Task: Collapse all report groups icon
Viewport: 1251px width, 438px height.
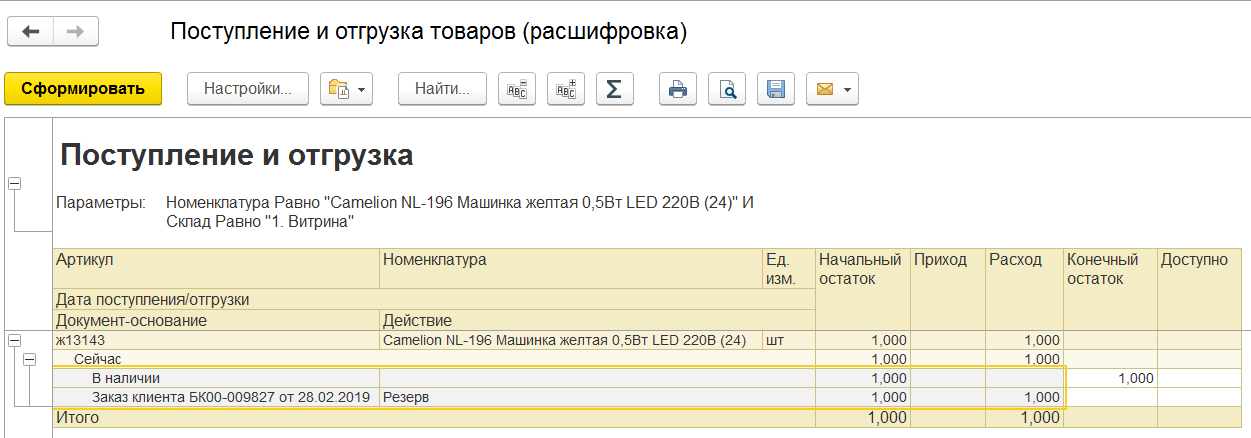Action: [517, 89]
